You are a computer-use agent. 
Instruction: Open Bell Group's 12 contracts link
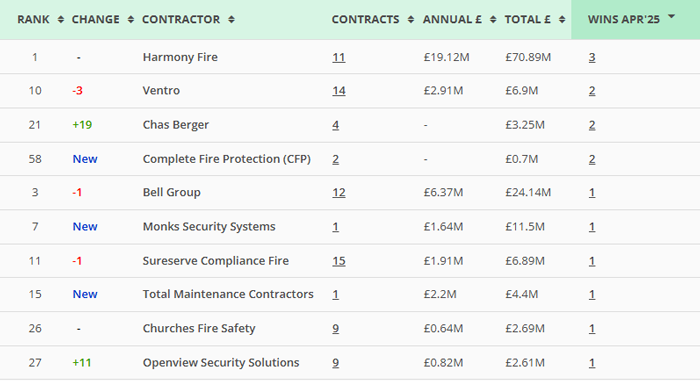338,193
